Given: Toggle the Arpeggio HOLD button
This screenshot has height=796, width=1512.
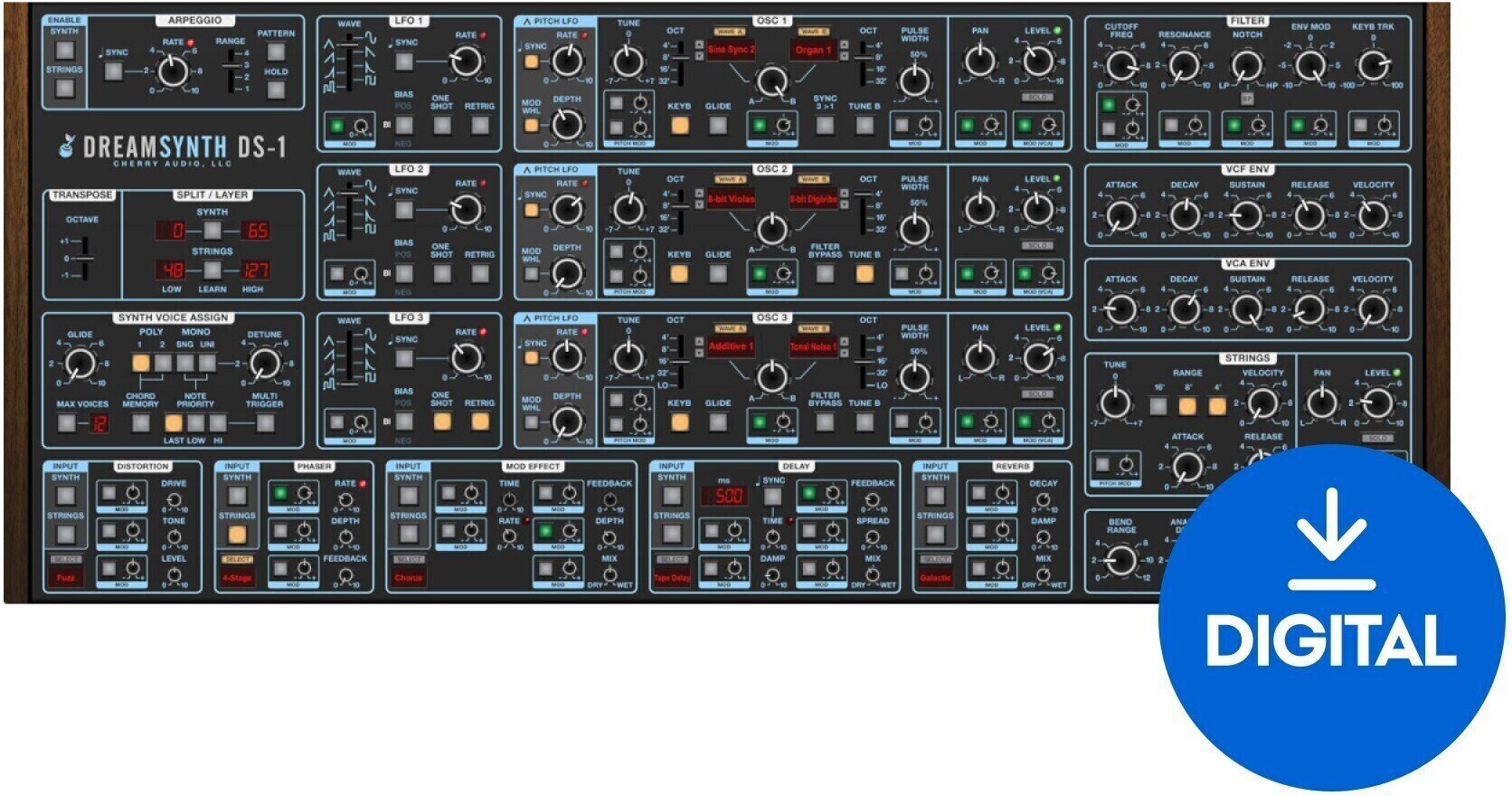Looking at the screenshot, I should pos(276,90).
